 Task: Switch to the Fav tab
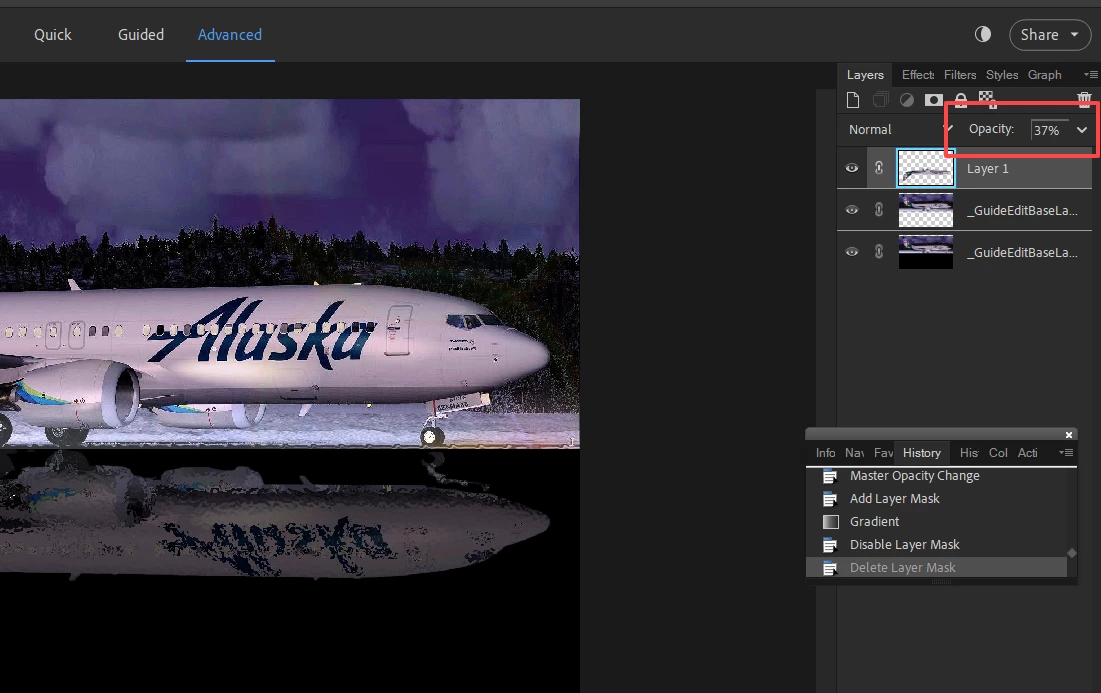click(883, 453)
